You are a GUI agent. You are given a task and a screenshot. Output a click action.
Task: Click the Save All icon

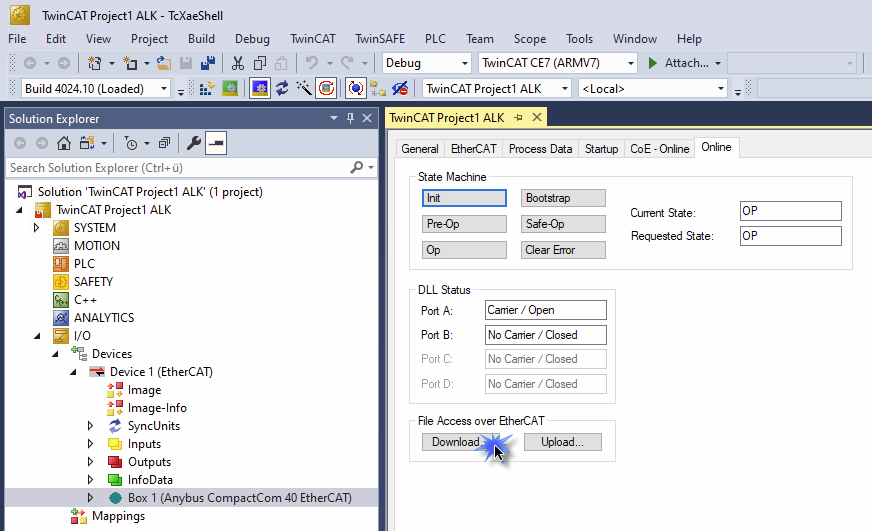pyautogui.click(x=208, y=63)
